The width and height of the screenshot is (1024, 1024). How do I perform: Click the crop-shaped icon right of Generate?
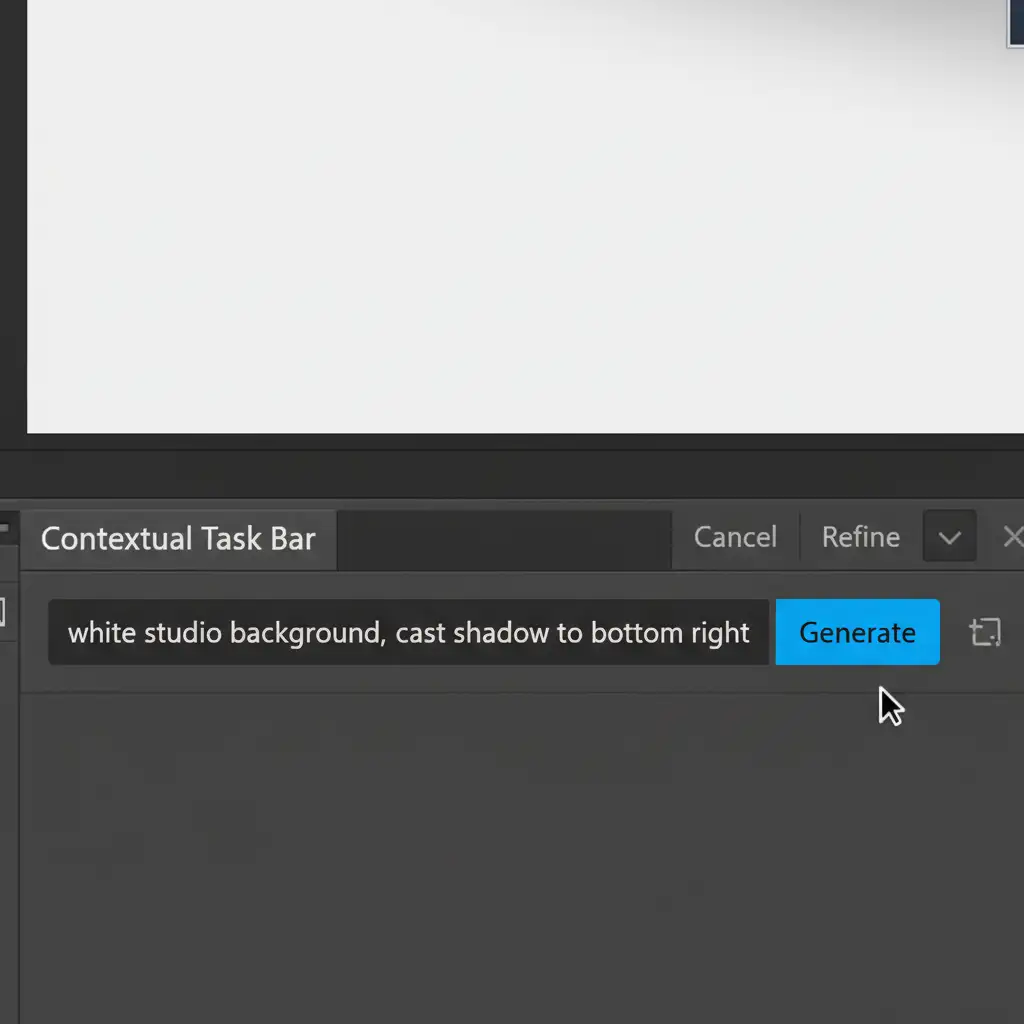(985, 632)
